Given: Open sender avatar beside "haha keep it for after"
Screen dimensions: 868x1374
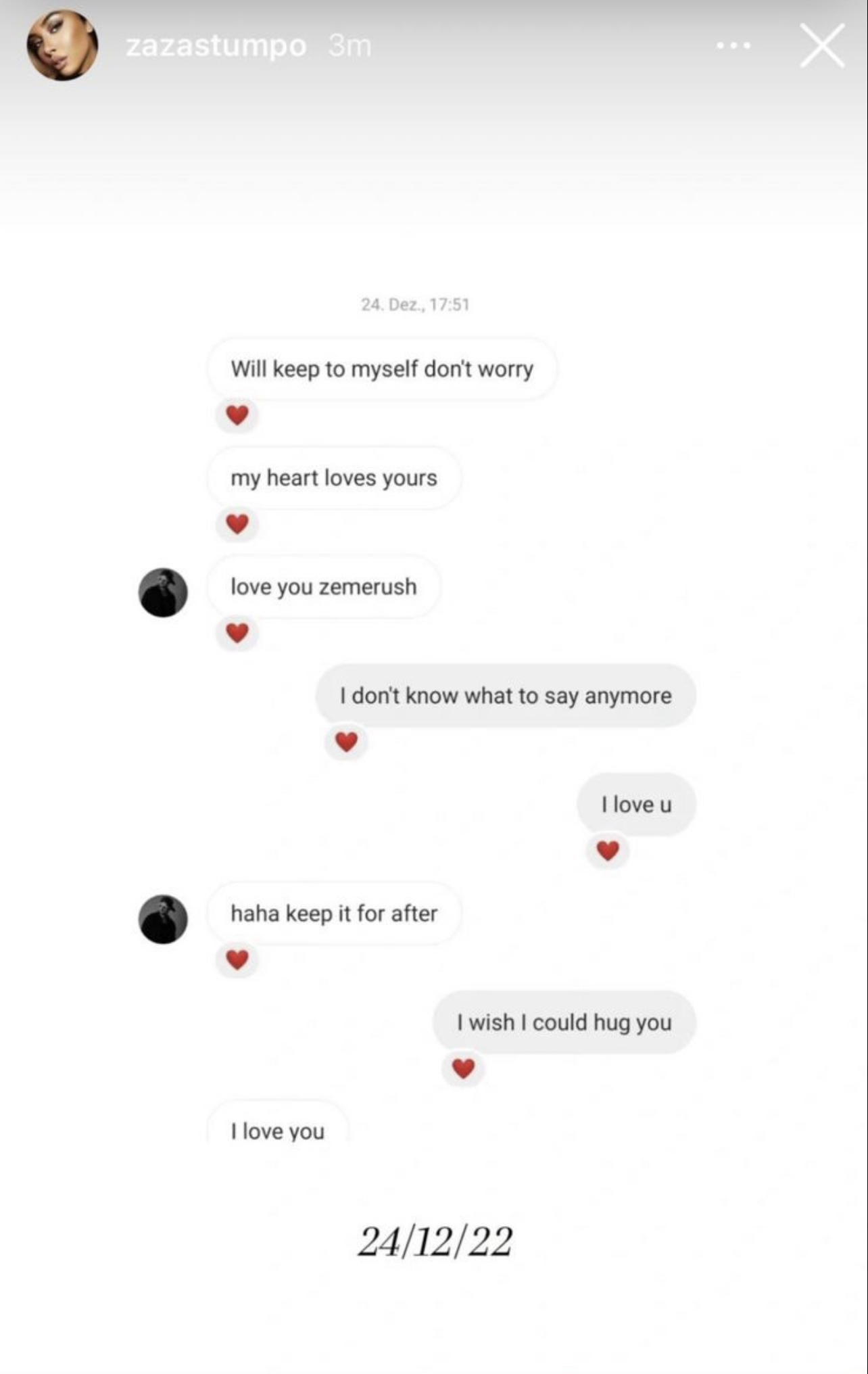Looking at the screenshot, I should (x=163, y=919).
